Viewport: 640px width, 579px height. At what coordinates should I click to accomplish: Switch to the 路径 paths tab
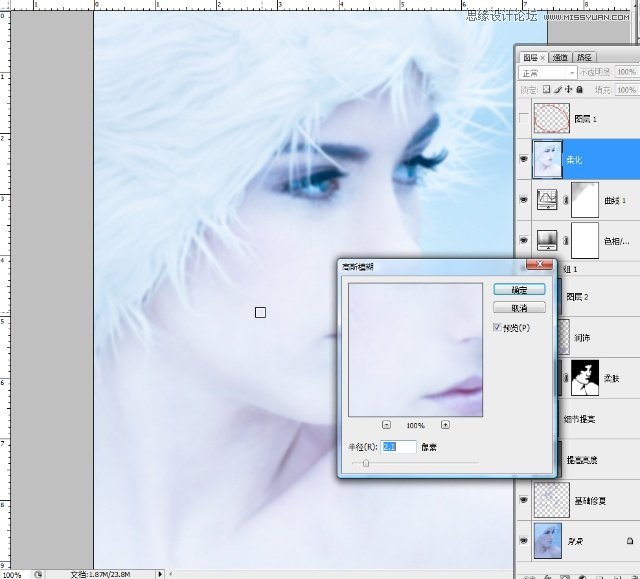[x=584, y=58]
